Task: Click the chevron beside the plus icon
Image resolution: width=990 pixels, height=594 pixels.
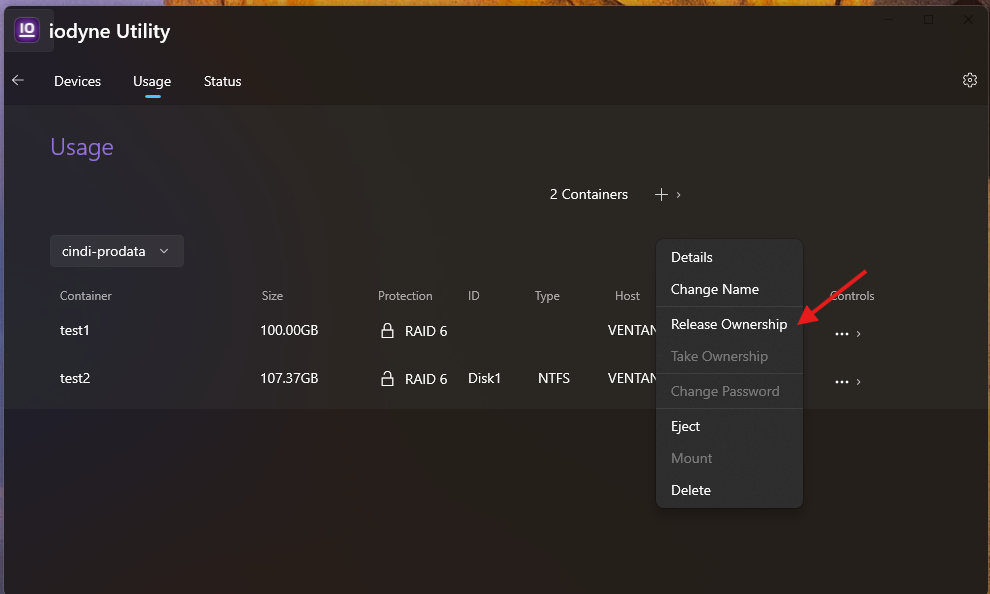Action: click(679, 195)
